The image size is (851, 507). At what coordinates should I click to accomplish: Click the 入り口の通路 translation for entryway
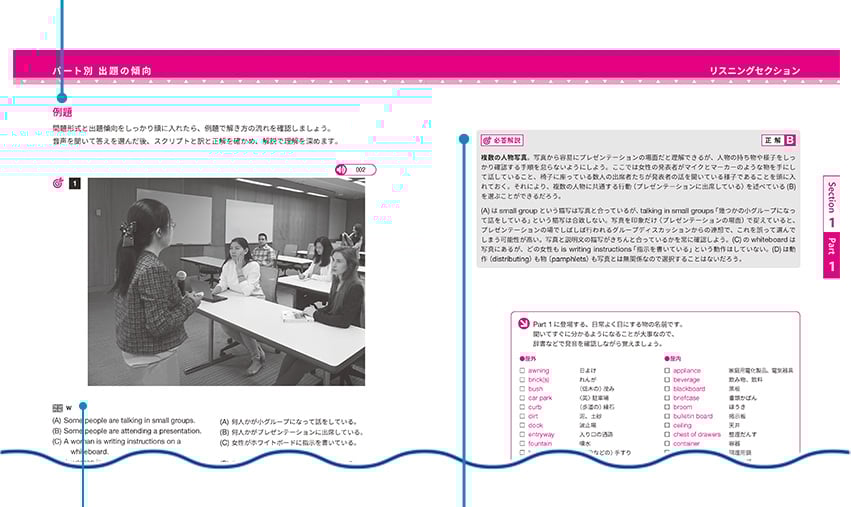(x=596, y=435)
